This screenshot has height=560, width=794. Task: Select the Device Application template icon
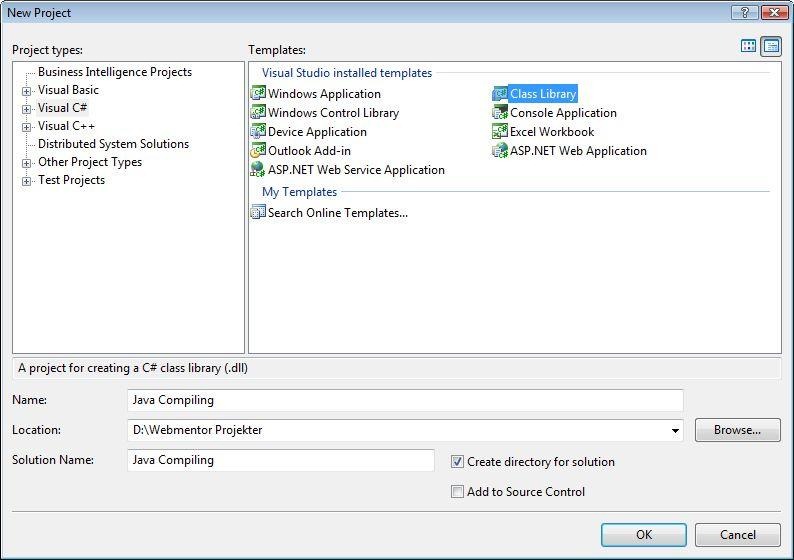click(x=258, y=131)
